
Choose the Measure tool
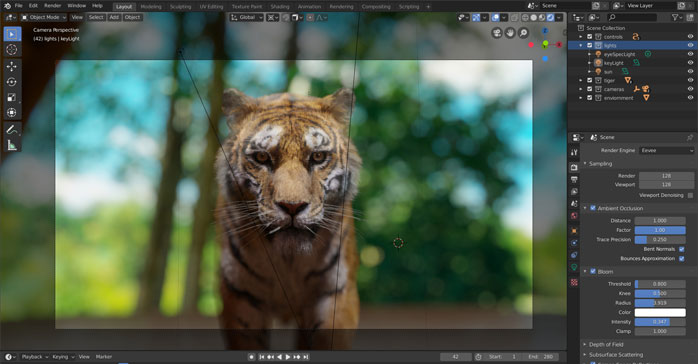[x=12, y=145]
